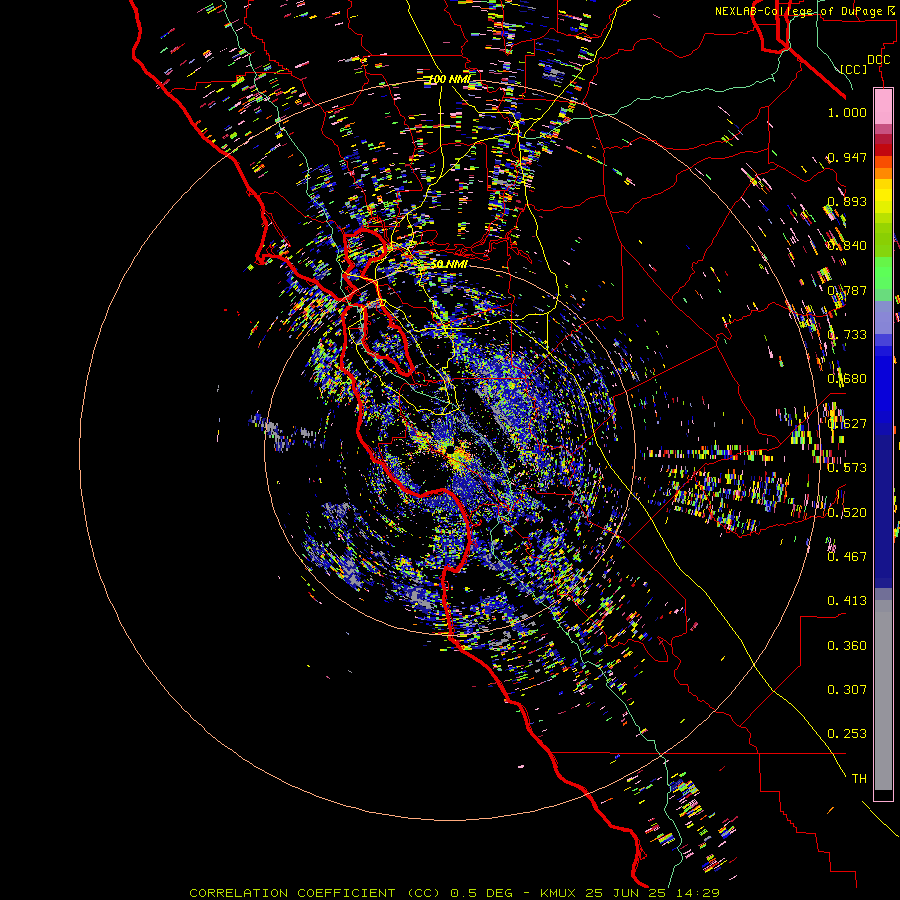The width and height of the screenshot is (900, 900).
Task: Select the "1.000" legend value
Action: 847,112
